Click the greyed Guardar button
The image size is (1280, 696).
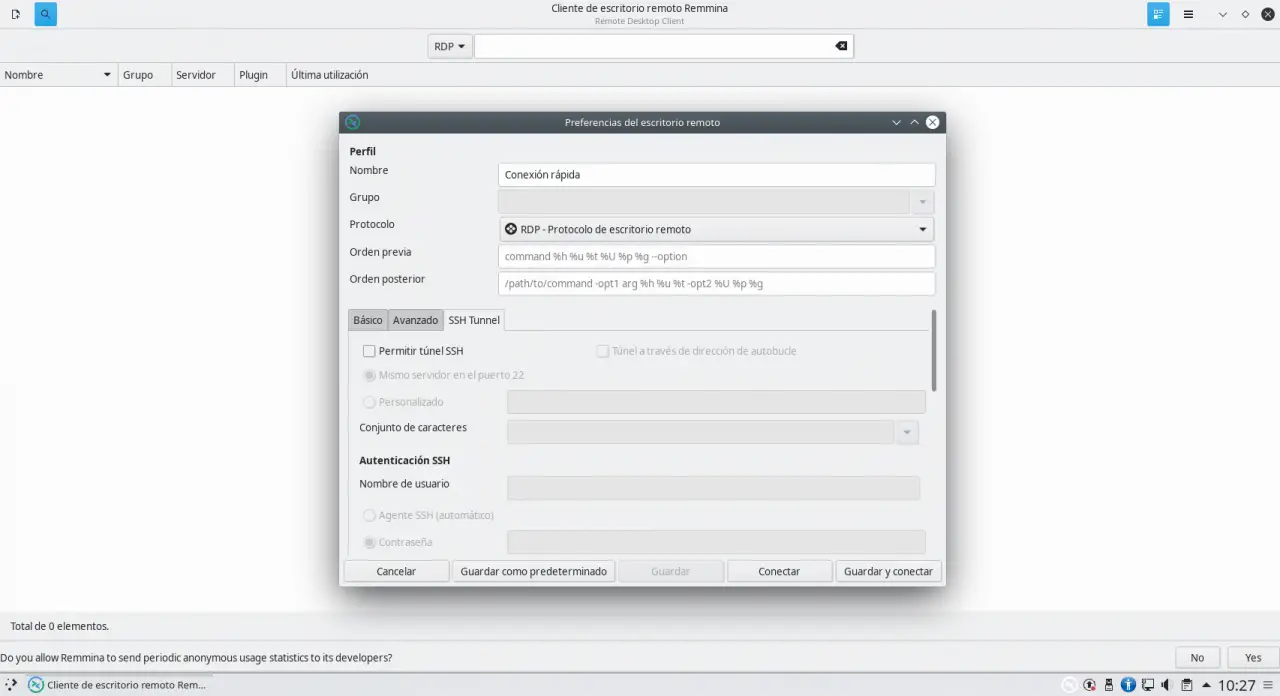[670, 571]
